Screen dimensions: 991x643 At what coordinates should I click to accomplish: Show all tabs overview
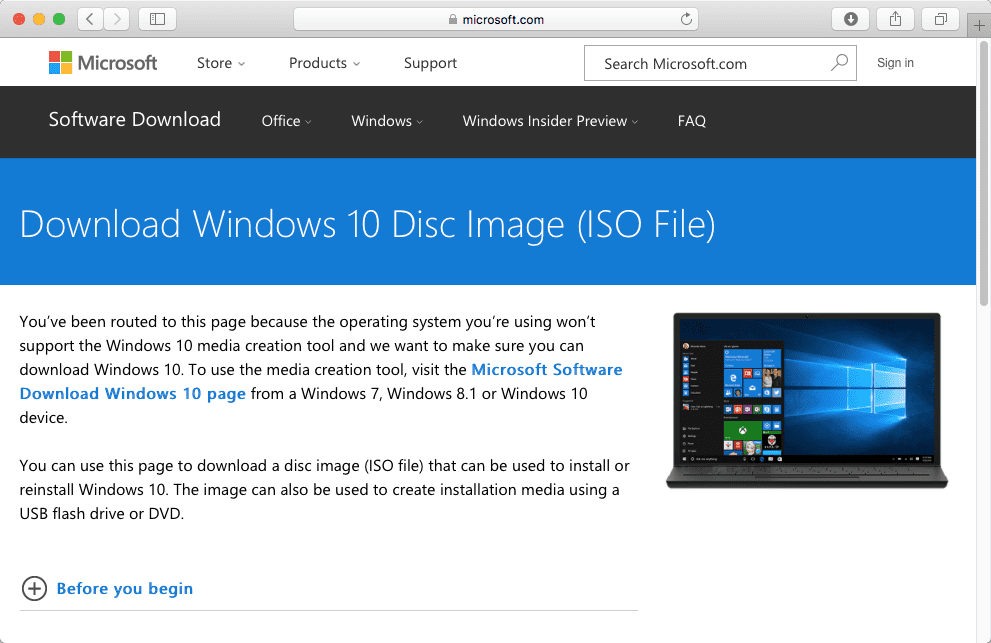pyautogui.click(x=940, y=19)
